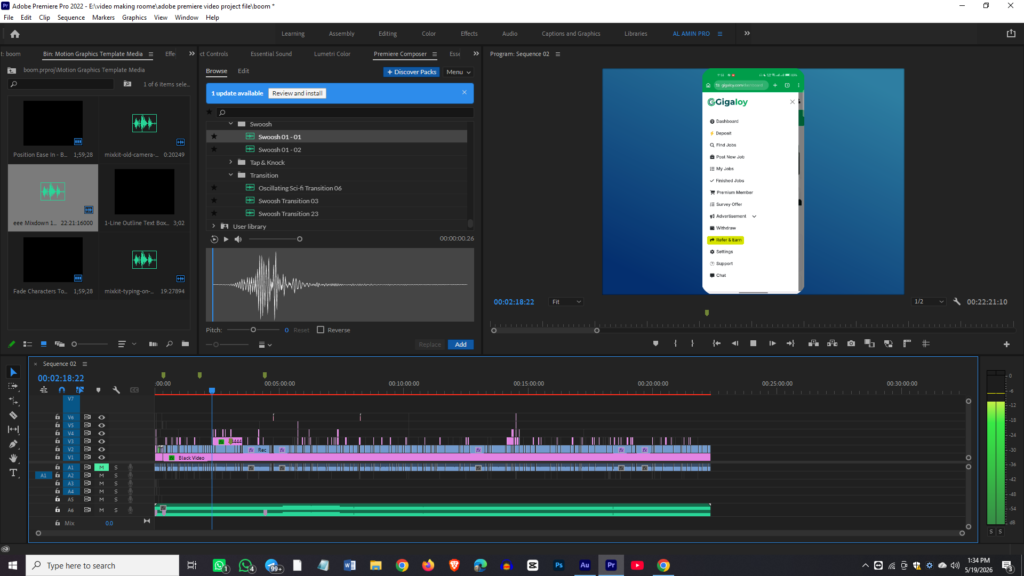
Task: Click the Lift button
Action: click(x=813, y=344)
